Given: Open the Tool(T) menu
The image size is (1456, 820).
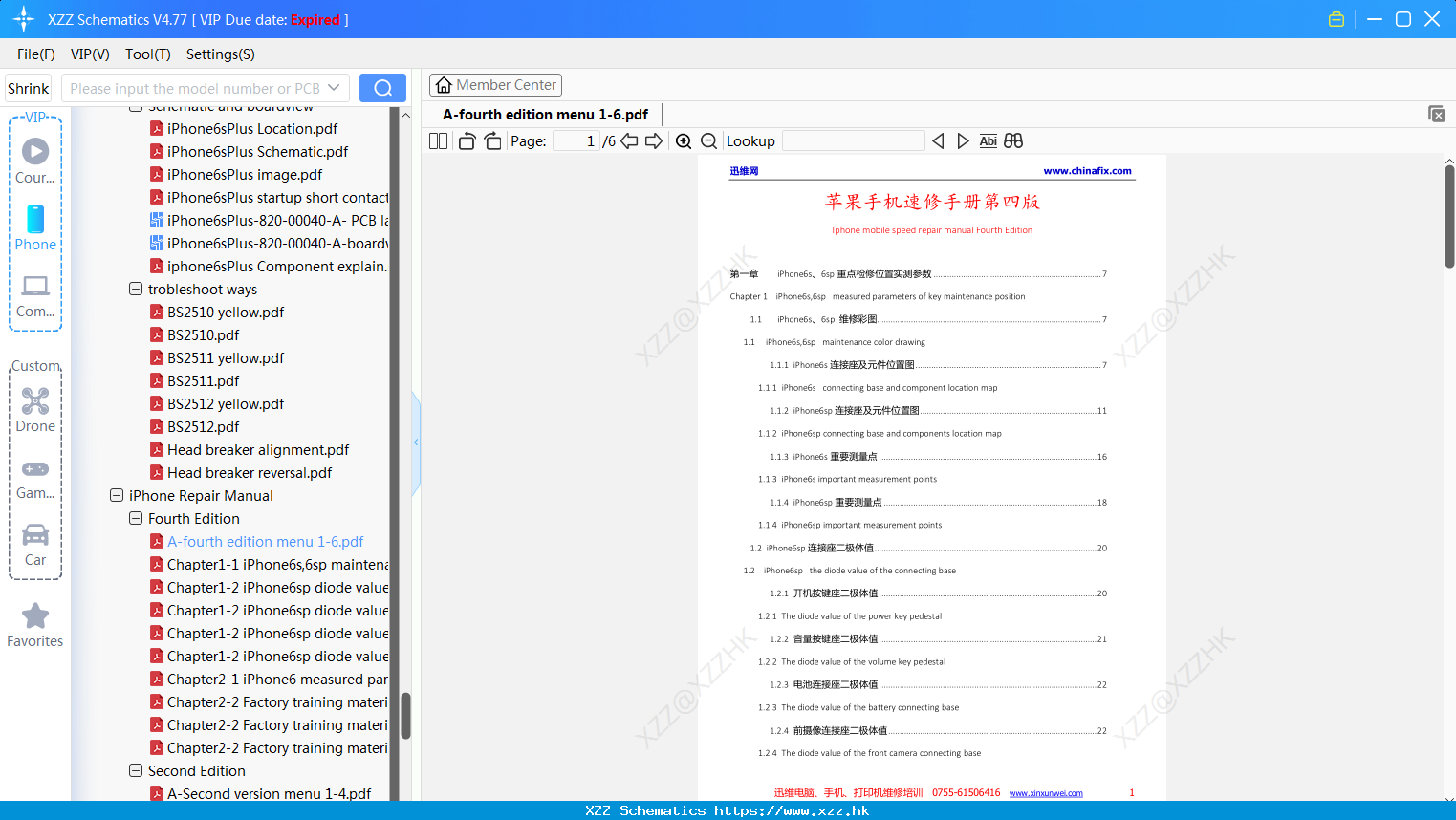Looking at the screenshot, I should click(148, 54).
